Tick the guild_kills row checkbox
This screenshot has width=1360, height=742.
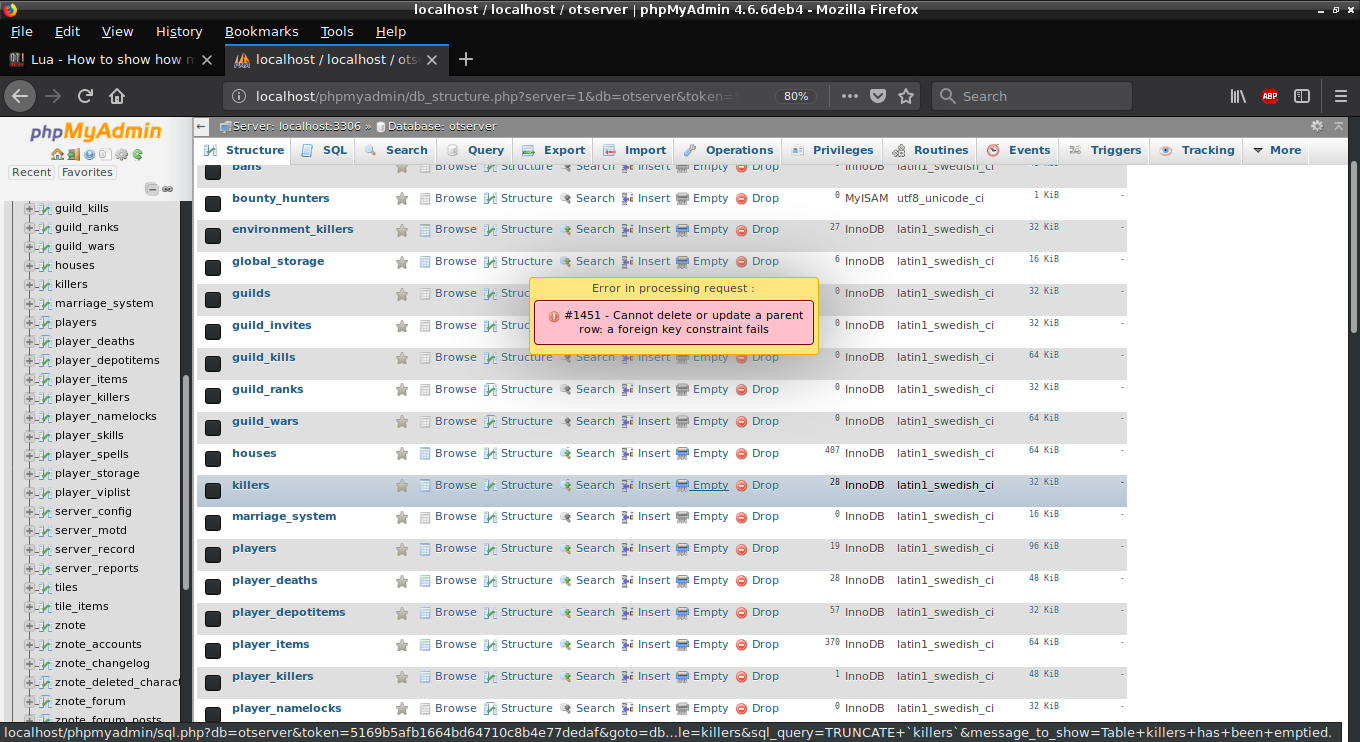213,363
